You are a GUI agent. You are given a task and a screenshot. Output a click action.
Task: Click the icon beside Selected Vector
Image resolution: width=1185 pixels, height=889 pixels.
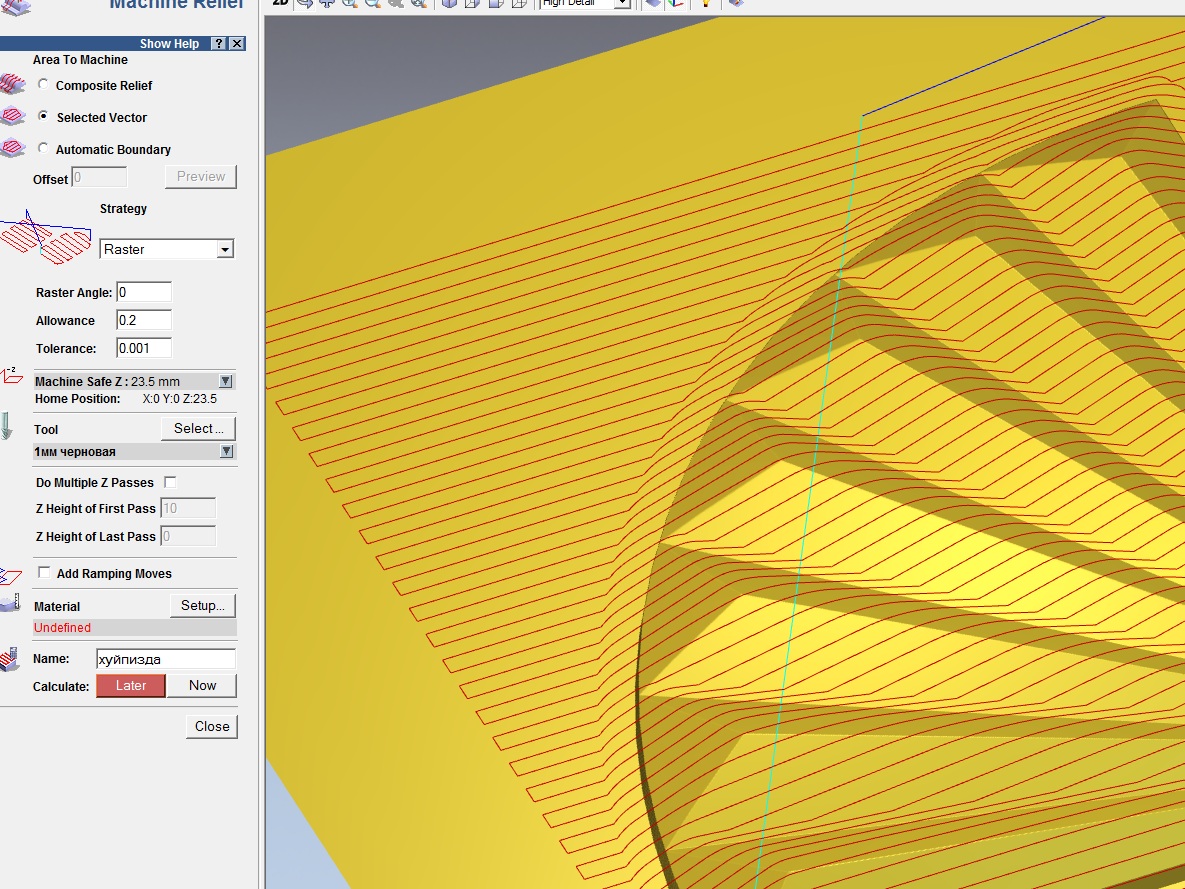coord(12,116)
